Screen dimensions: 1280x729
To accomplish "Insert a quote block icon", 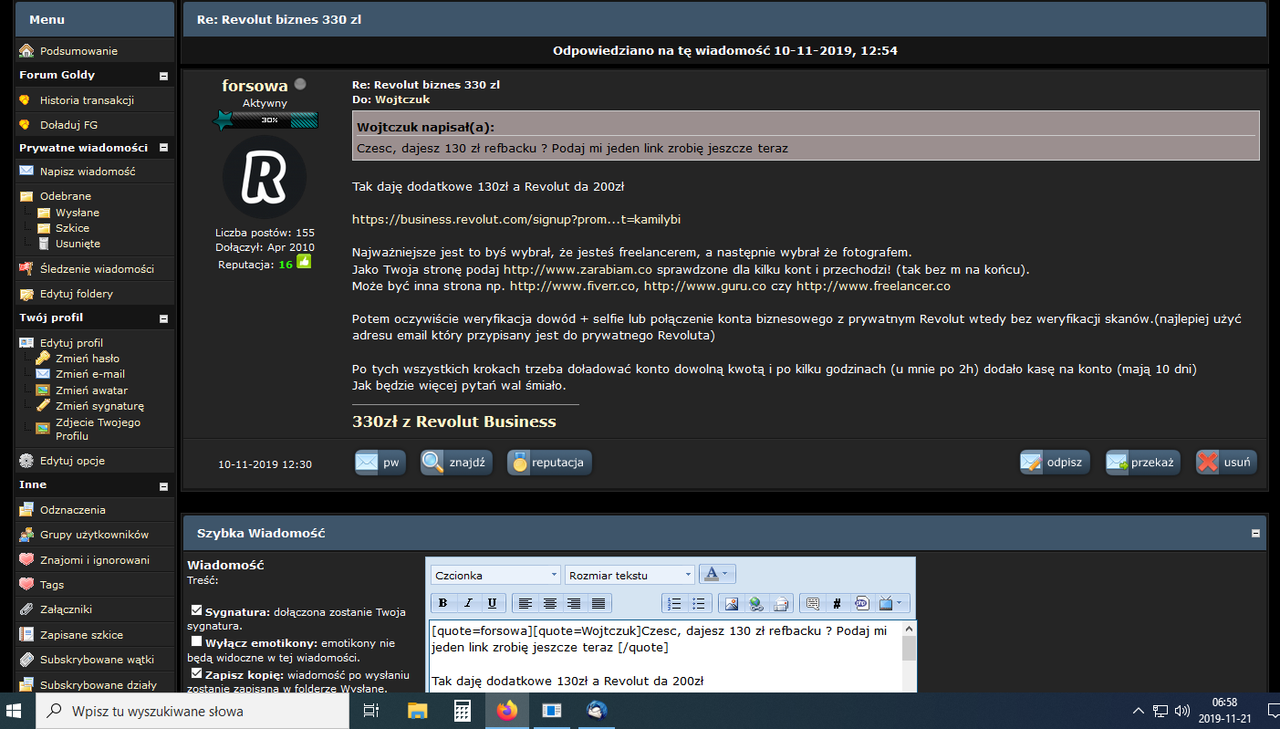I will [813, 603].
